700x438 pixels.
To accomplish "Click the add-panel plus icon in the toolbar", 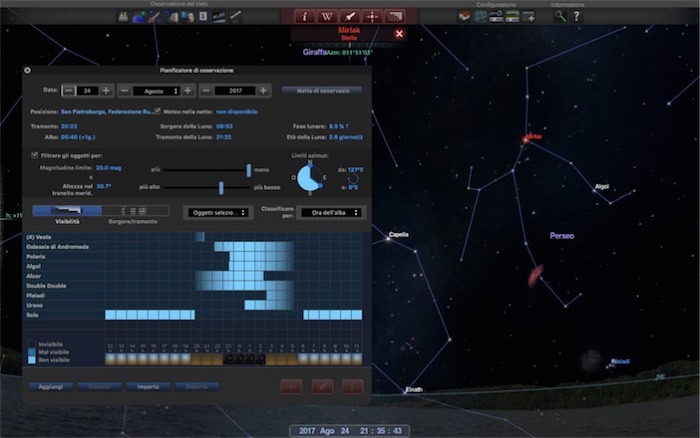I will click(x=529, y=17).
